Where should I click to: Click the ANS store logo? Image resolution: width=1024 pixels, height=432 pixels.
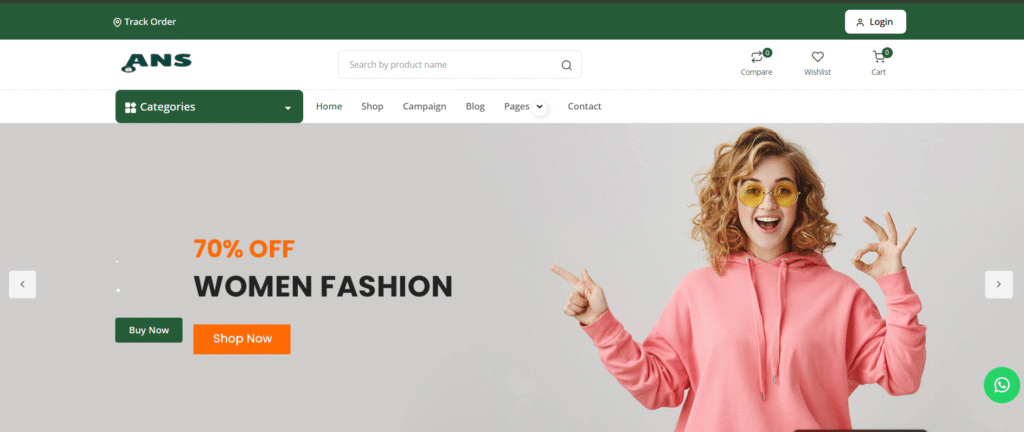click(x=156, y=63)
